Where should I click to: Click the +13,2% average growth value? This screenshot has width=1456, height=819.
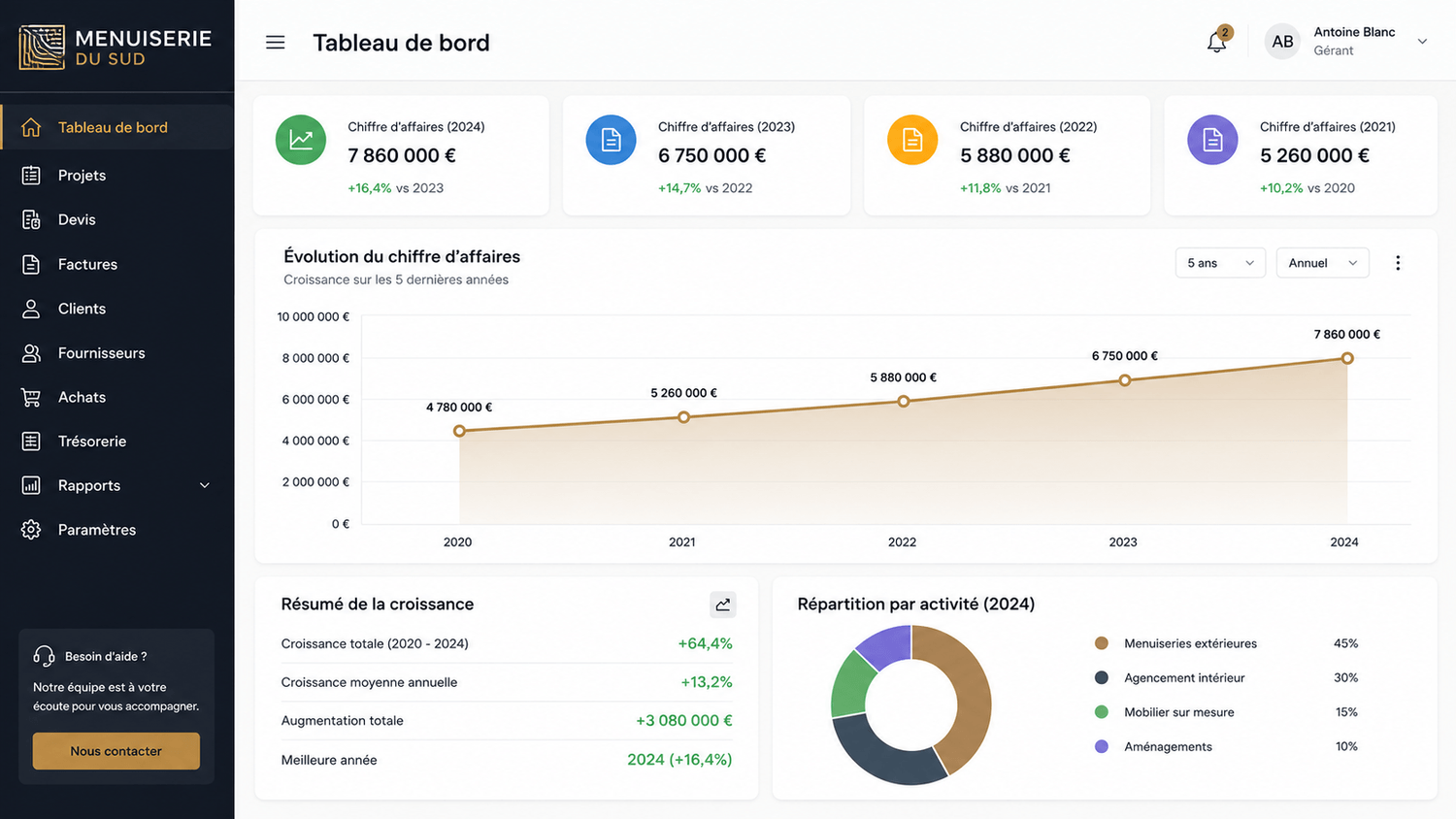point(707,682)
